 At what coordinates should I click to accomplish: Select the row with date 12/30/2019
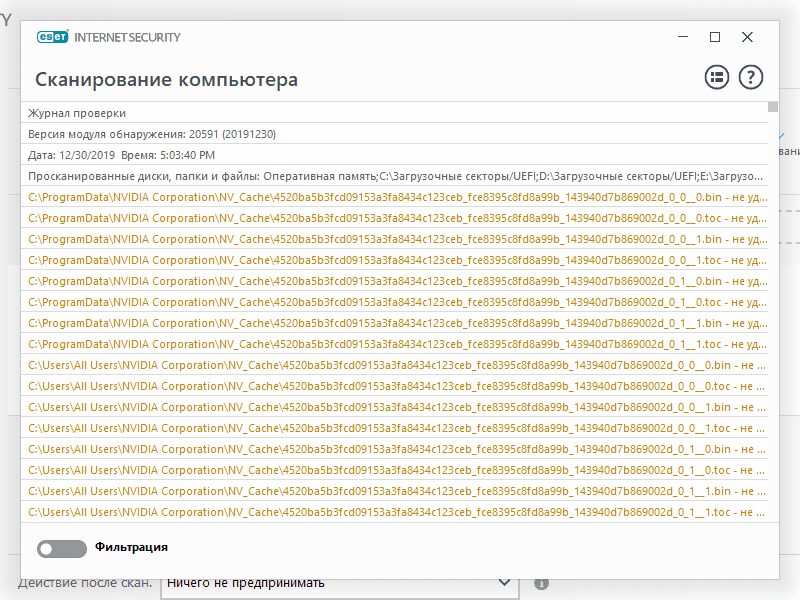(x=121, y=155)
